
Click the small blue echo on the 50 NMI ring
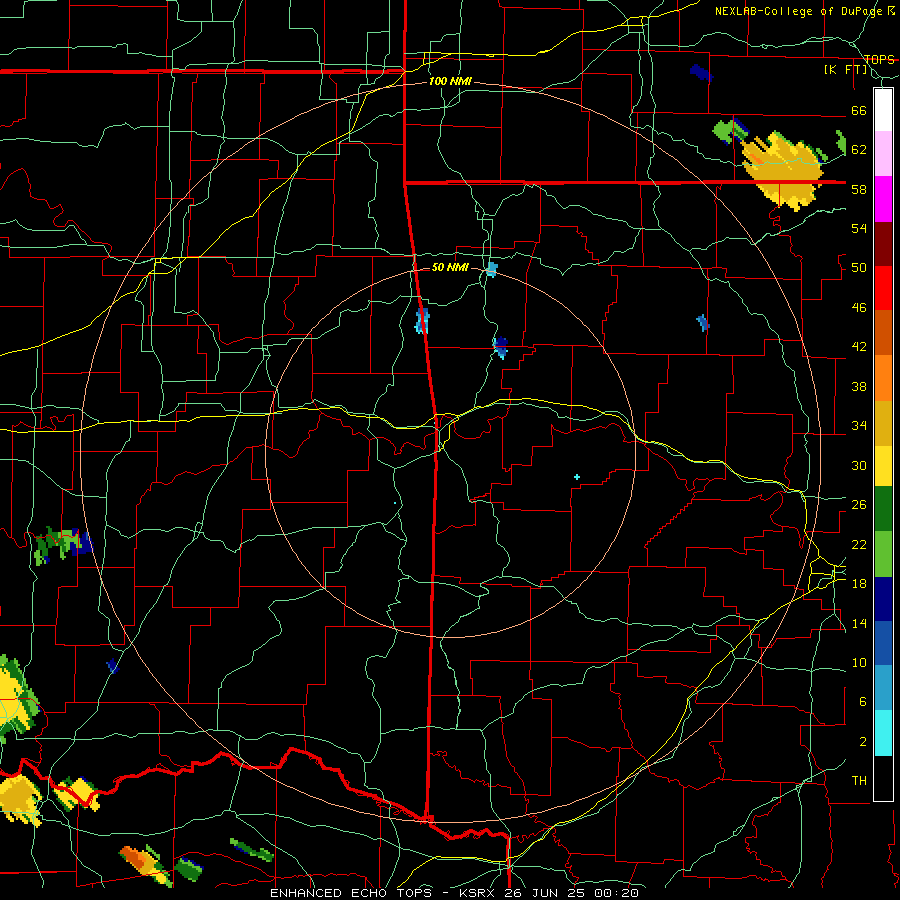pyautogui.click(x=491, y=269)
